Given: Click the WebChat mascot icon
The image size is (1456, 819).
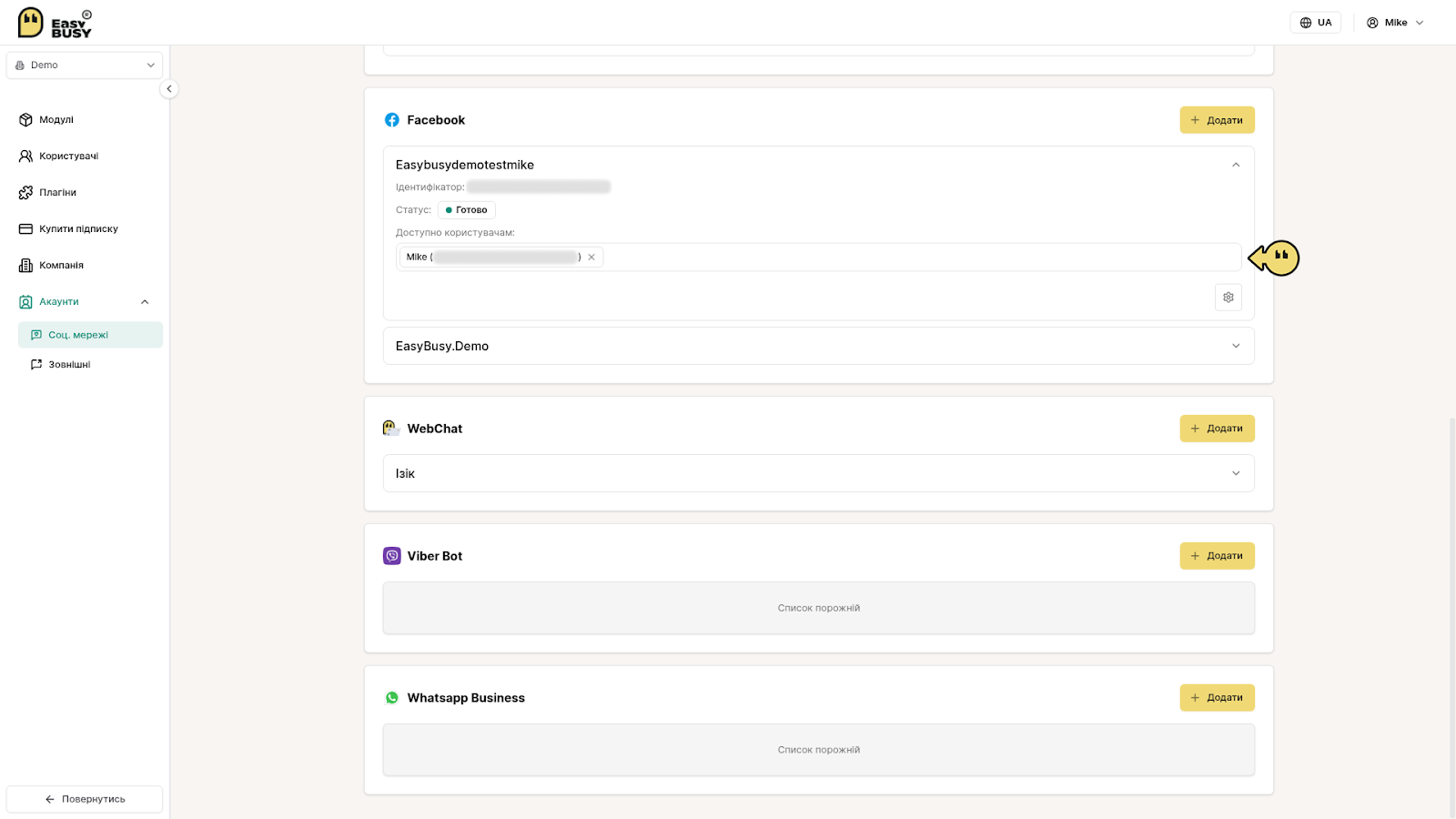Looking at the screenshot, I should pyautogui.click(x=391, y=429).
